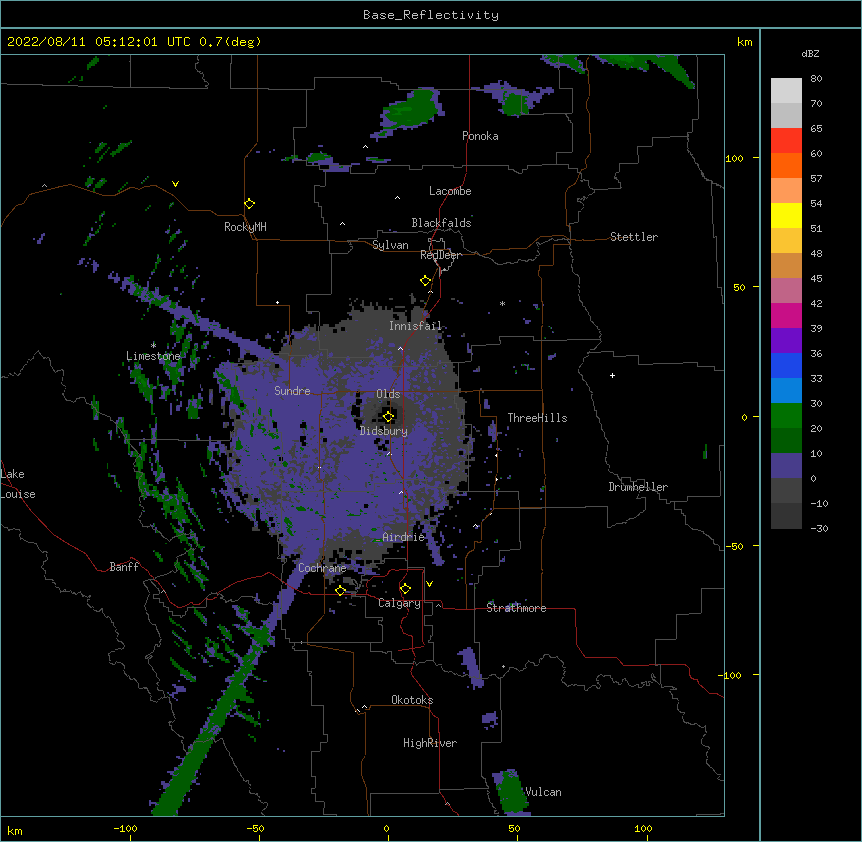
Task: Click the yellow diamond marker below Cochrane
Action: click(340, 590)
